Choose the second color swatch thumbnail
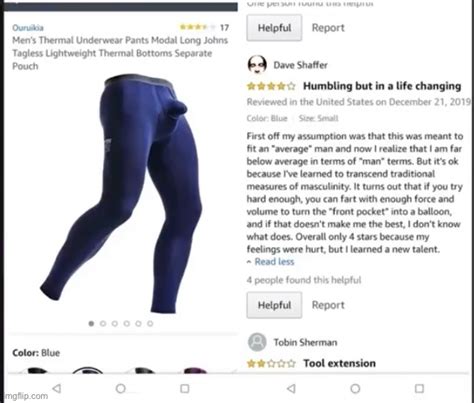 [x=87, y=369]
